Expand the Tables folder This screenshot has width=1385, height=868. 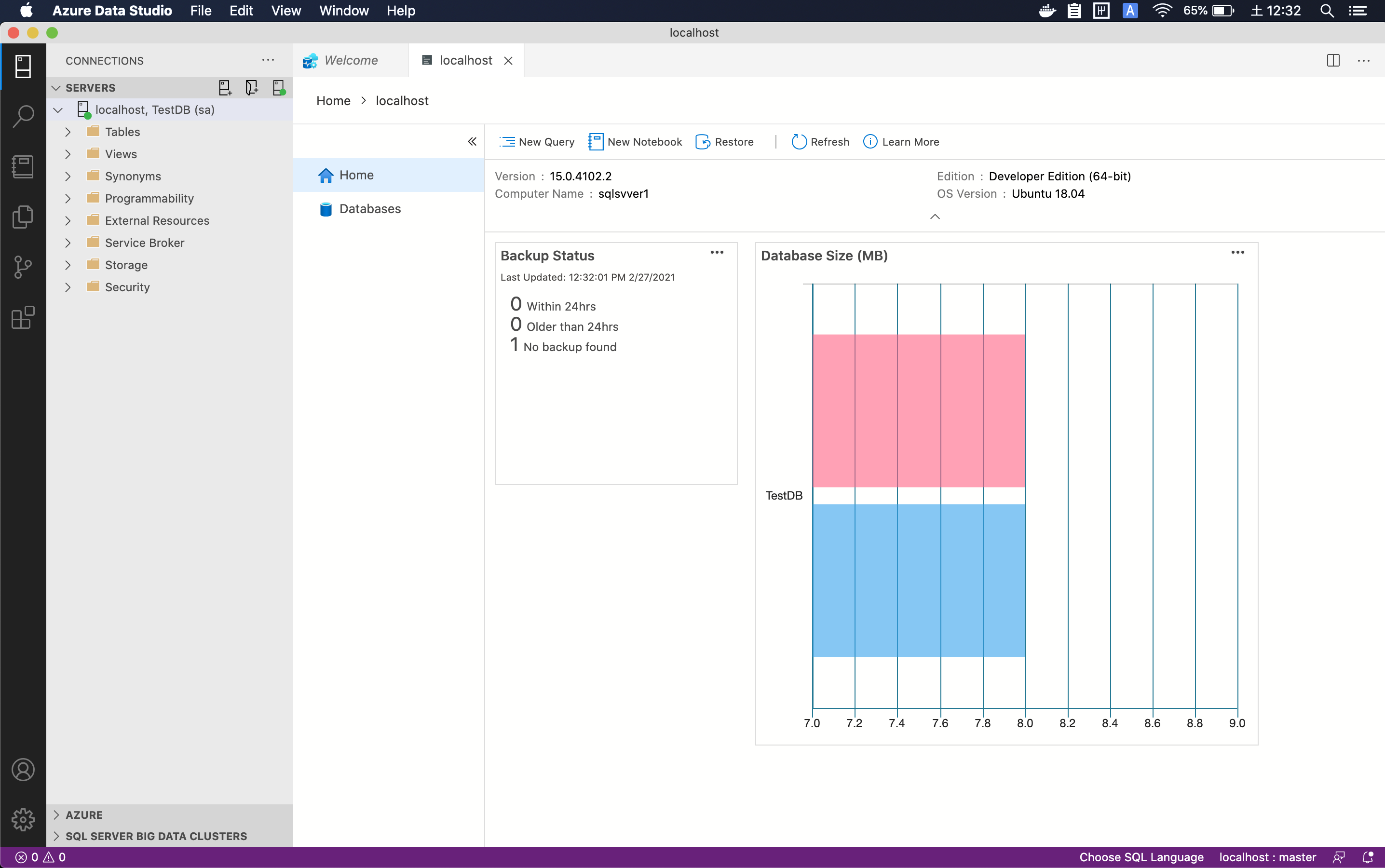(68, 132)
